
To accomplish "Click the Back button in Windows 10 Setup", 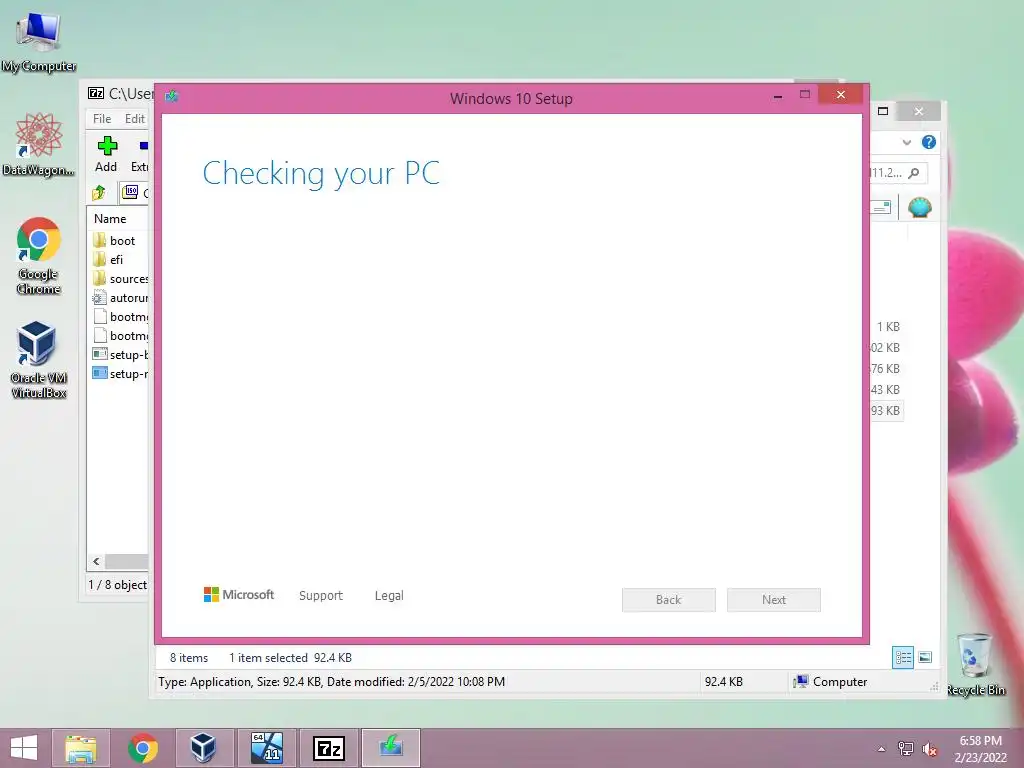I will (669, 600).
